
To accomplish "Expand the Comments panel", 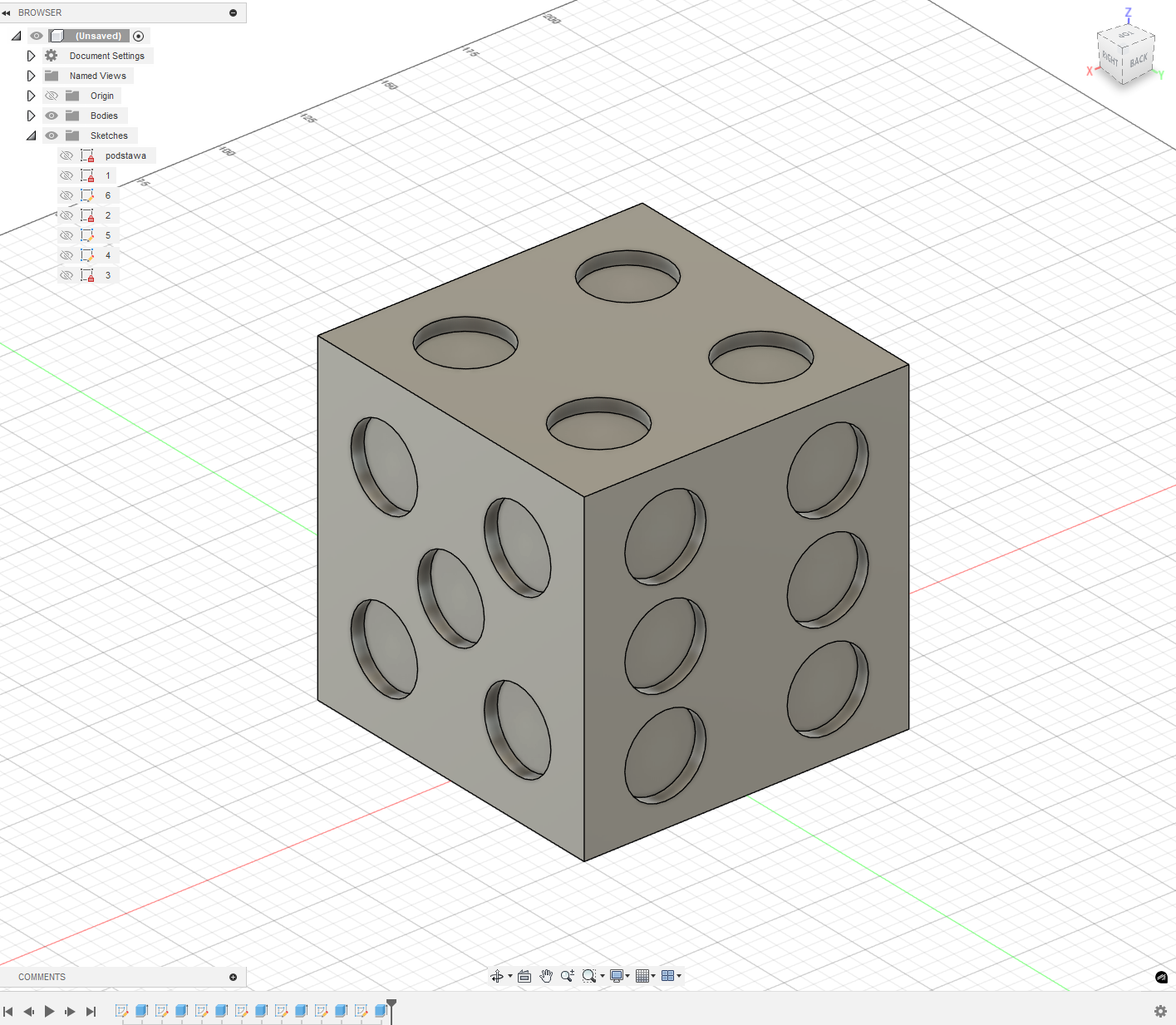I will (x=233, y=977).
